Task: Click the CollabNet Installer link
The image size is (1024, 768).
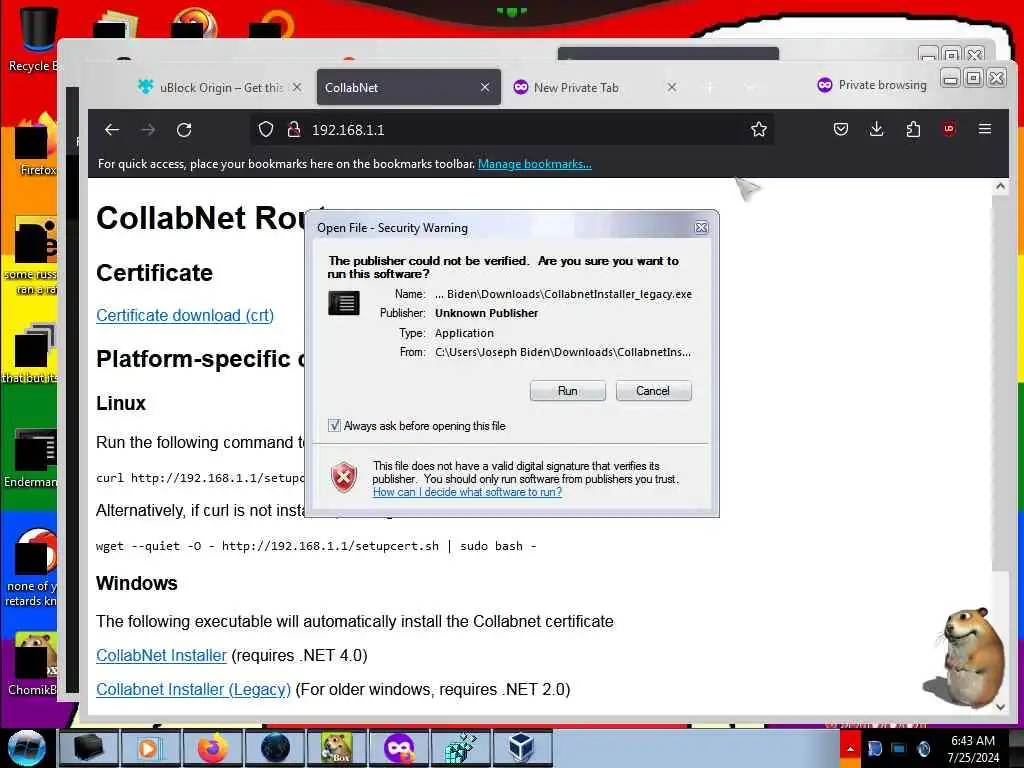Action: [161, 655]
